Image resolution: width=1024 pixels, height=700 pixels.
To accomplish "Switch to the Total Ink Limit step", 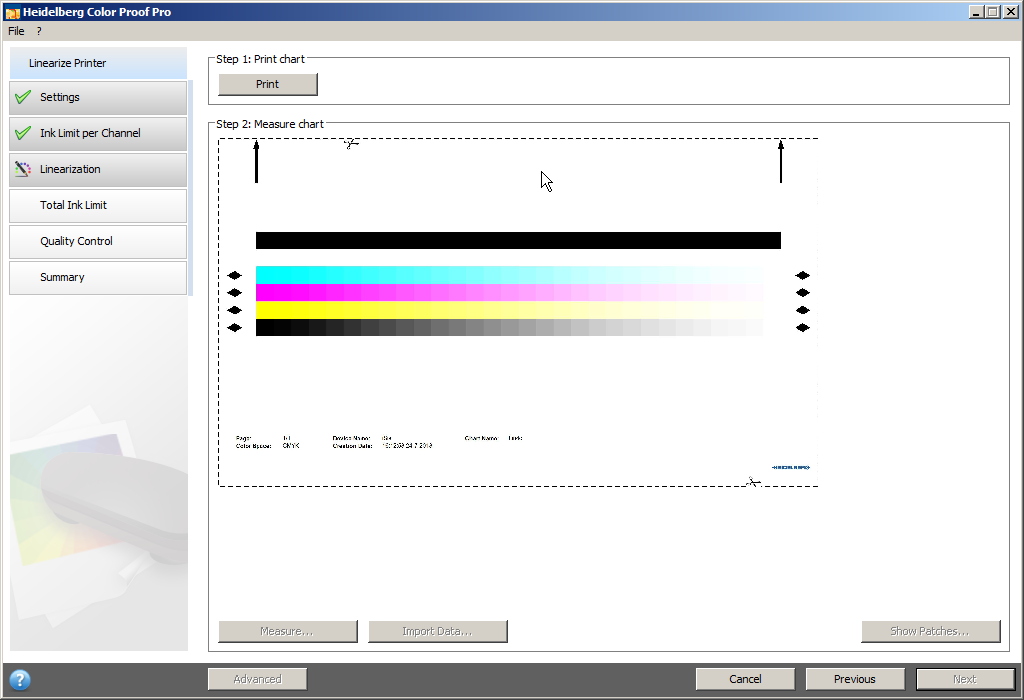I will [x=98, y=205].
